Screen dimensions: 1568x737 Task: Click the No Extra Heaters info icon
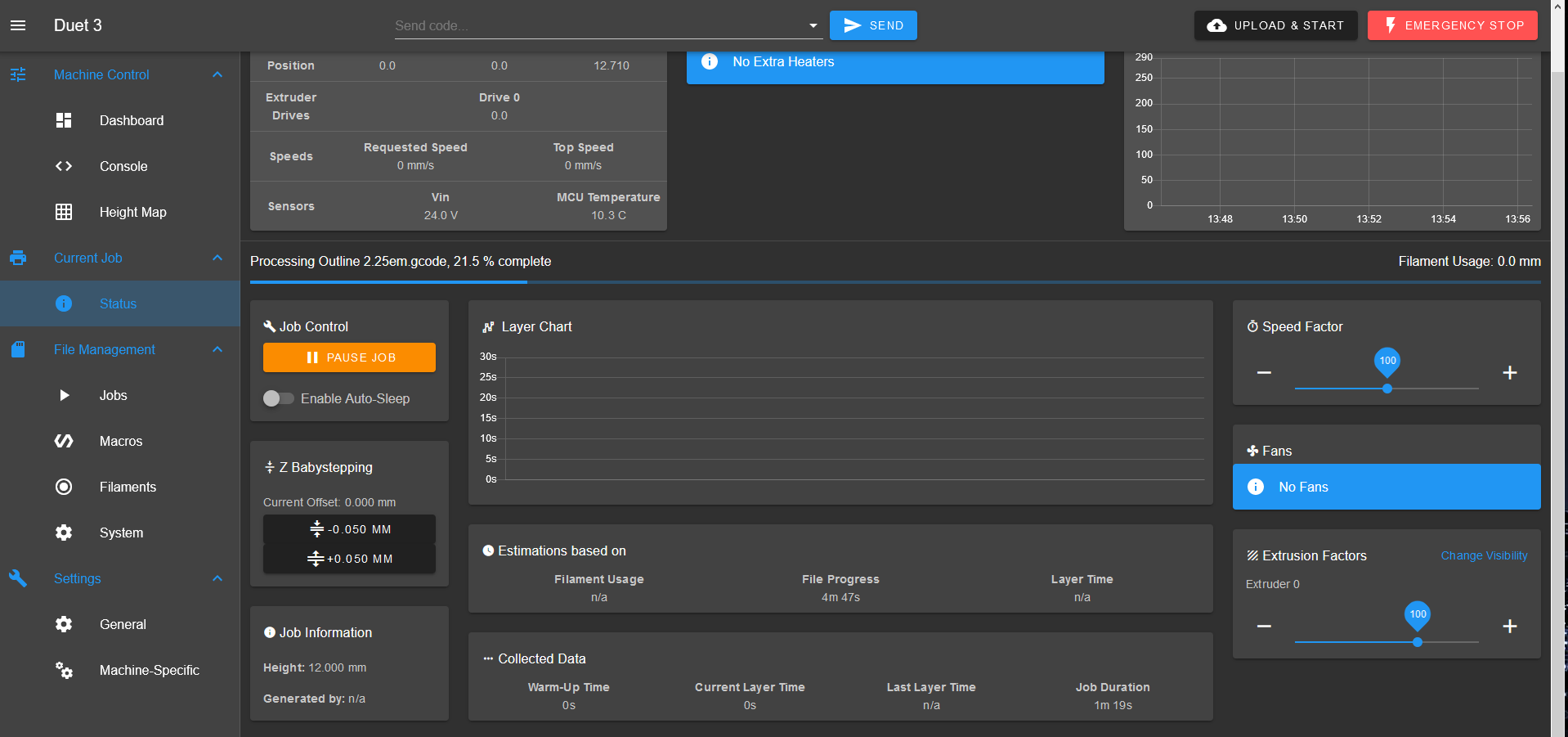(x=710, y=61)
